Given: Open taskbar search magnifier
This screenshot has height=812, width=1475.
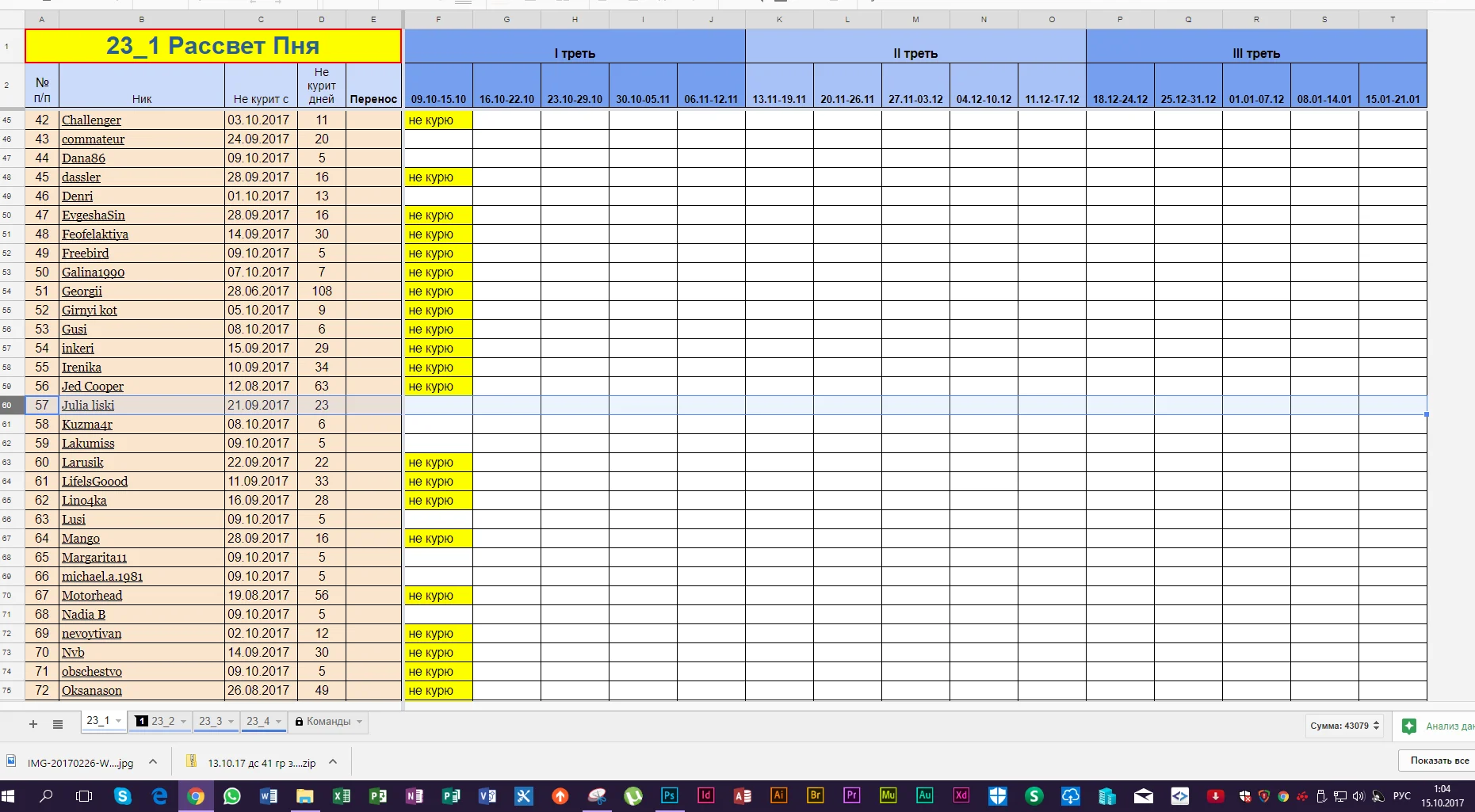Looking at the screenshot, I should coord(46,796).
